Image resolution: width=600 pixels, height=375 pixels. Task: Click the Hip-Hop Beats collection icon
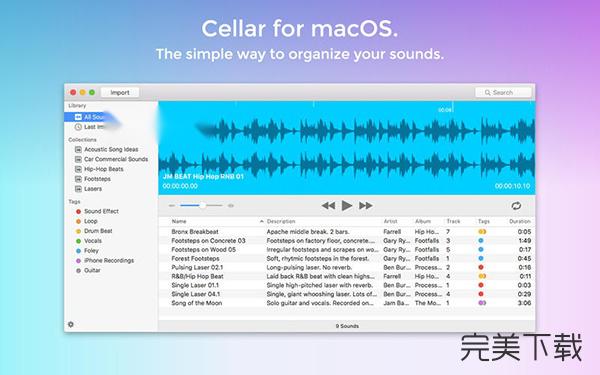78,169
